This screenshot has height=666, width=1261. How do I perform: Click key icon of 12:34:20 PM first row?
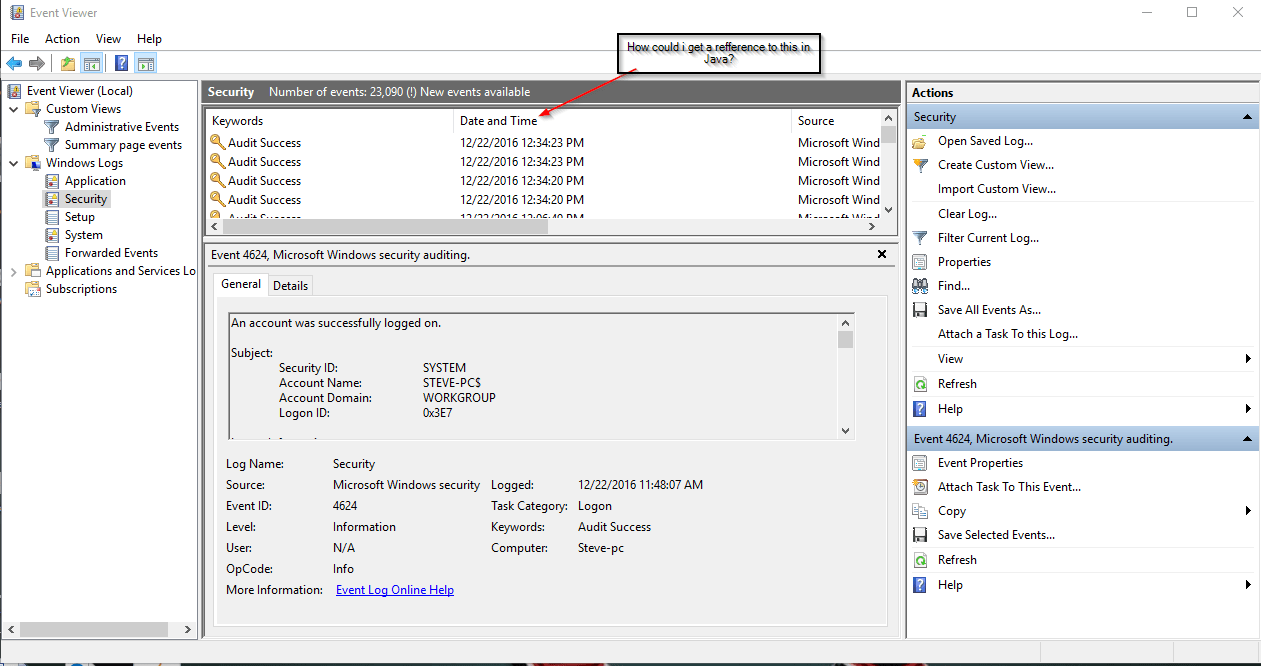(x=217, y=181)
